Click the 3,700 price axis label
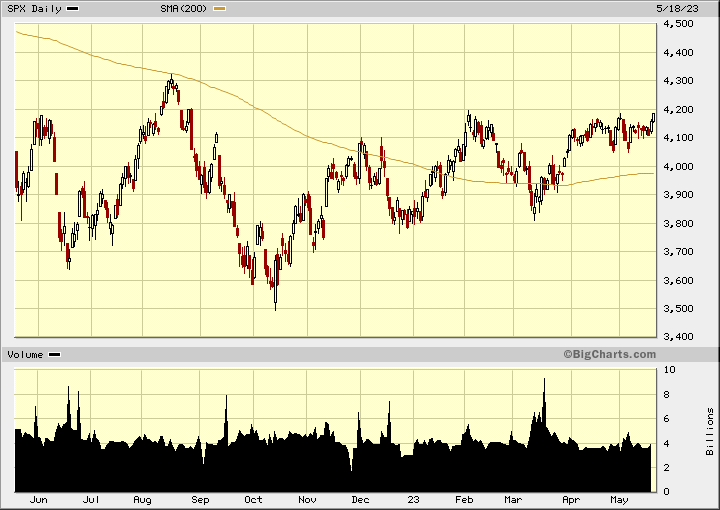 (678, 252)
